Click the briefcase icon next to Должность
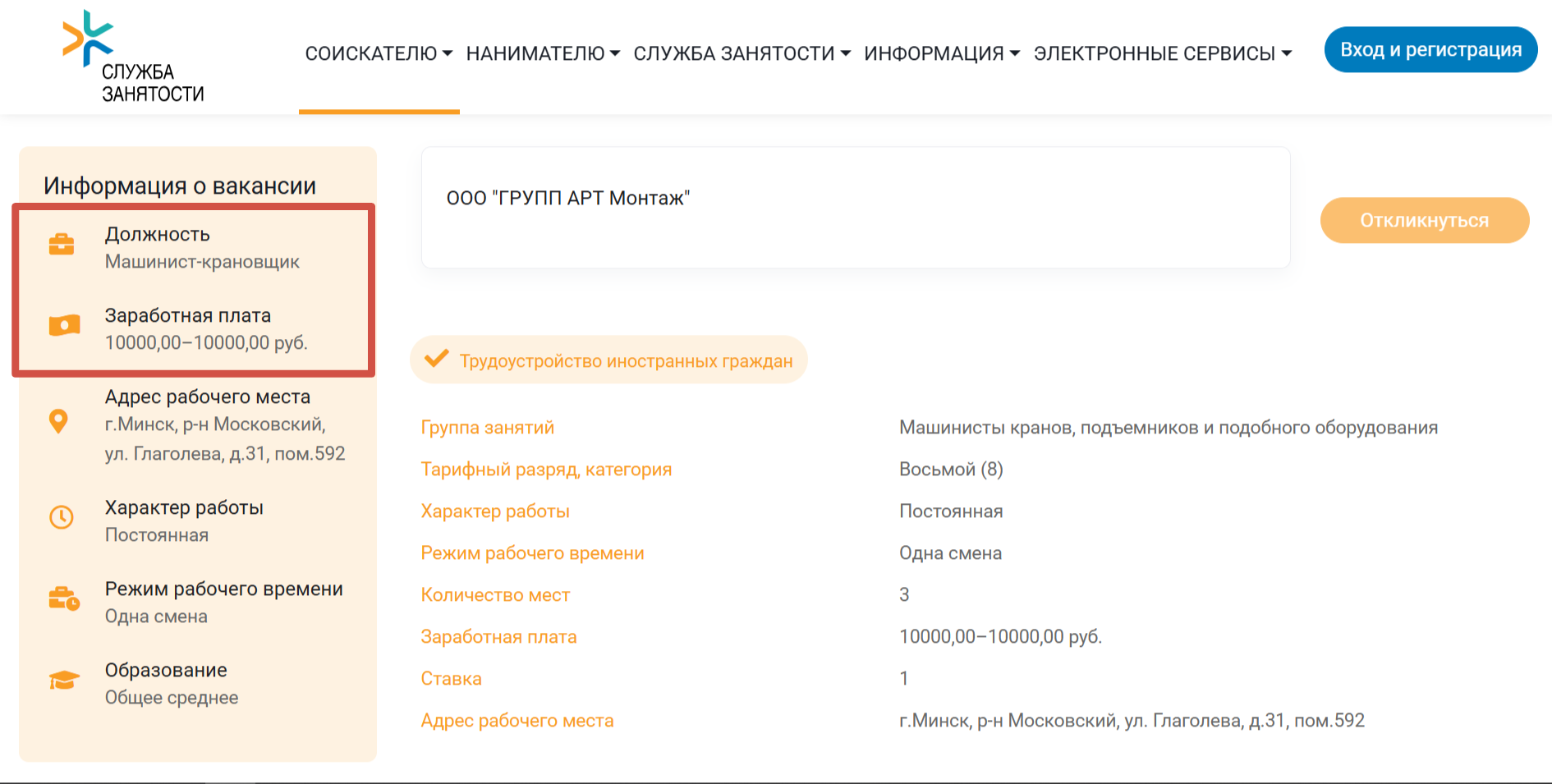Image resolution: width=1552 pixels, height=784 pixels. tap(62, 245)
